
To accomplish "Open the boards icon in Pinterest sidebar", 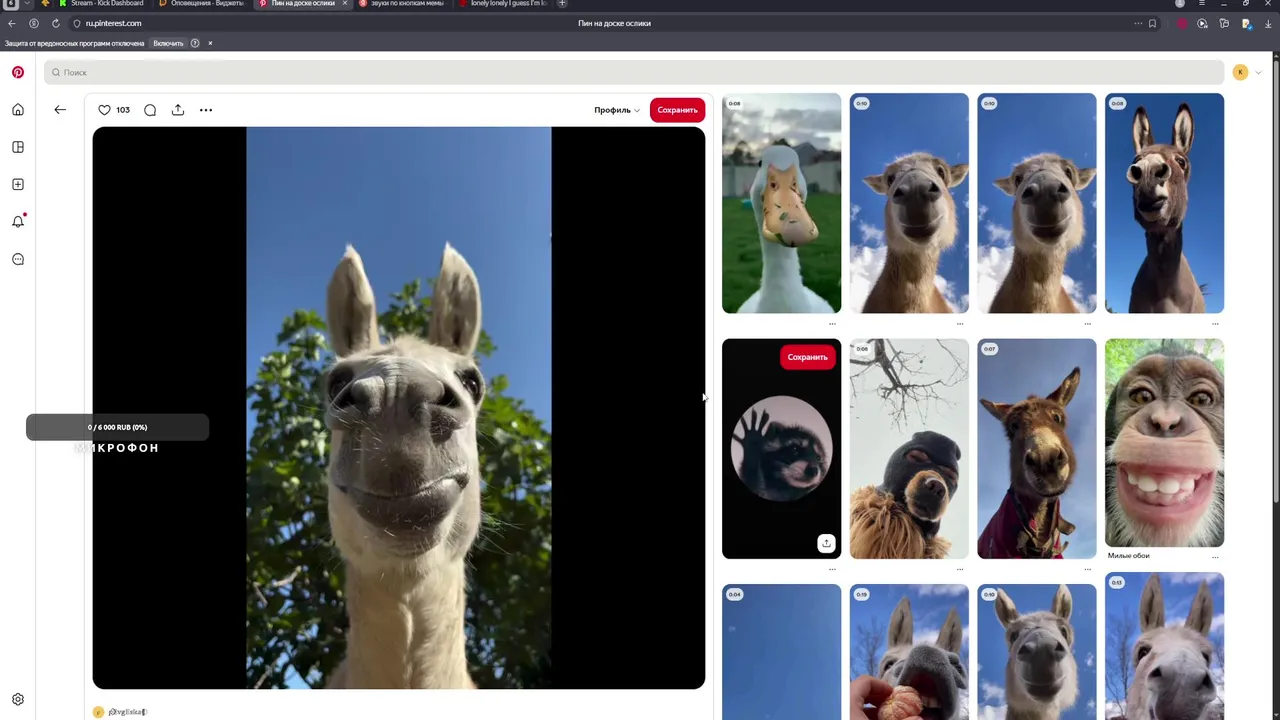I will tap(18, 147).
